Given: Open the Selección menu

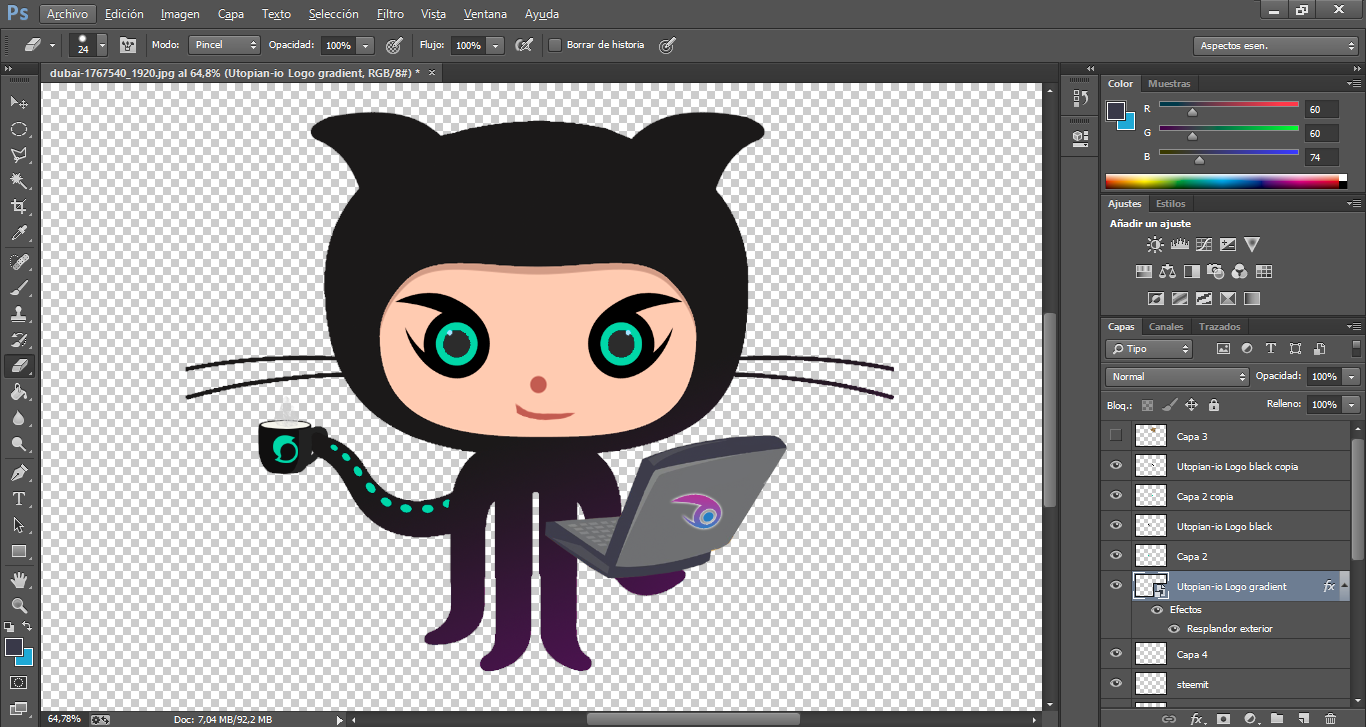Looking at the screenshot, I should pos(334,14).
